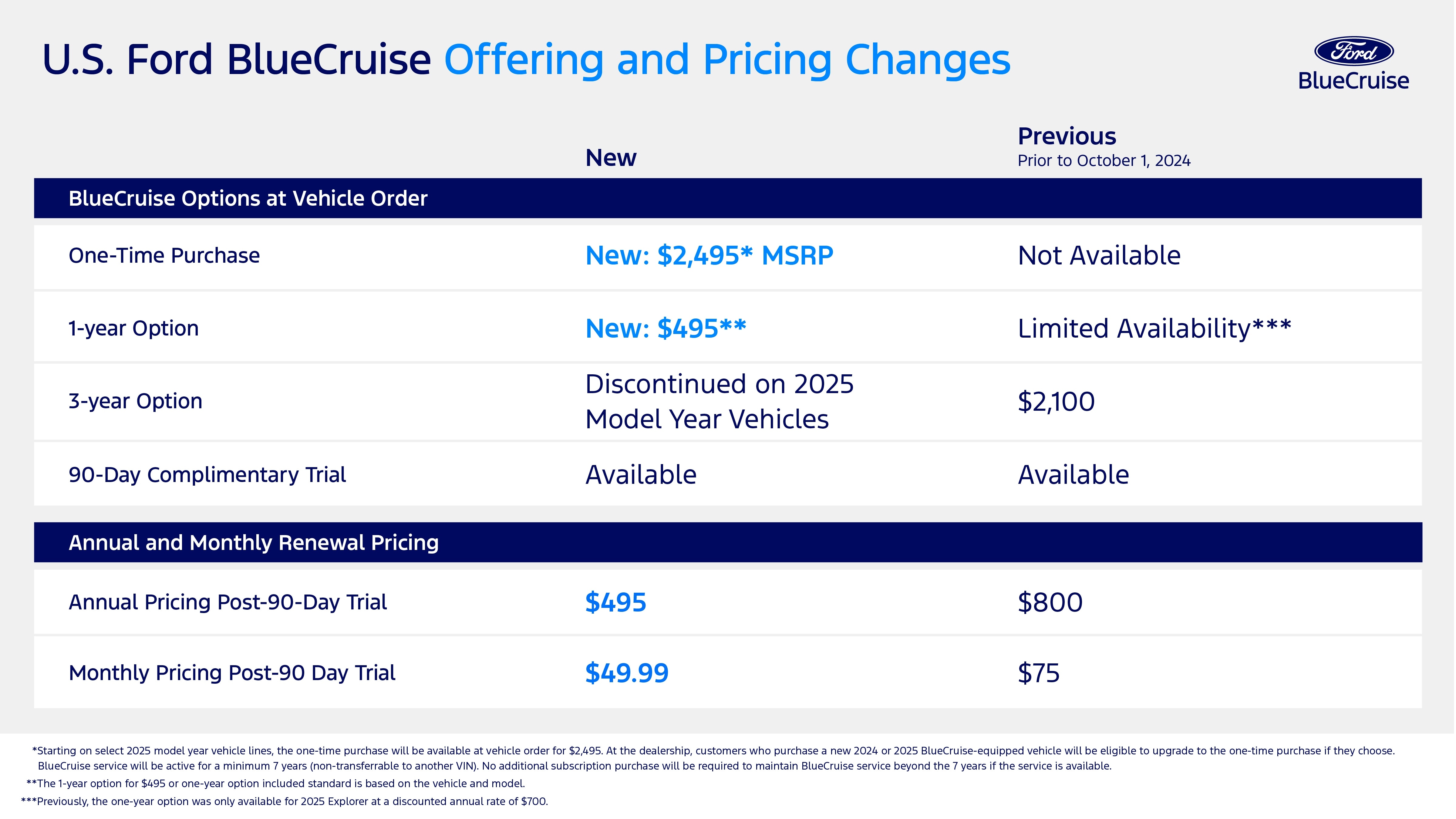
Task: Click the BlueCruise wordmark under the logo
Action: pos(1354,81)
